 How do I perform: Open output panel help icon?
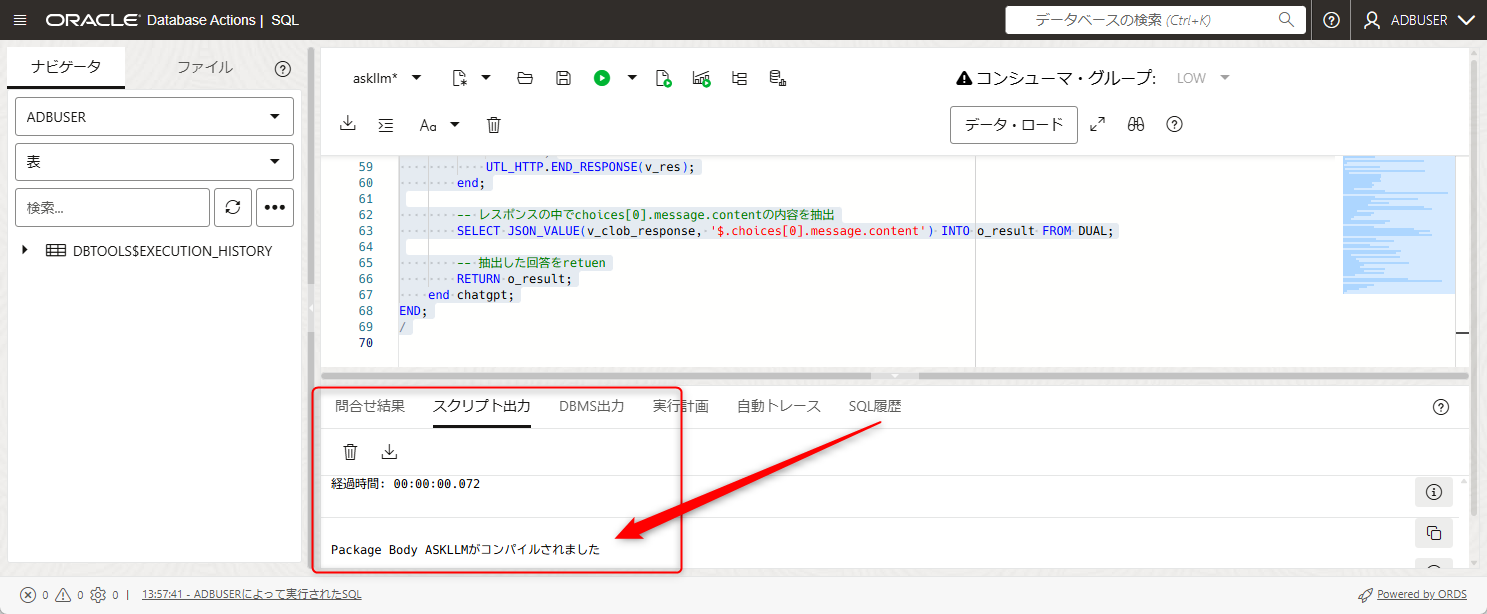(x=1441, y=407)
